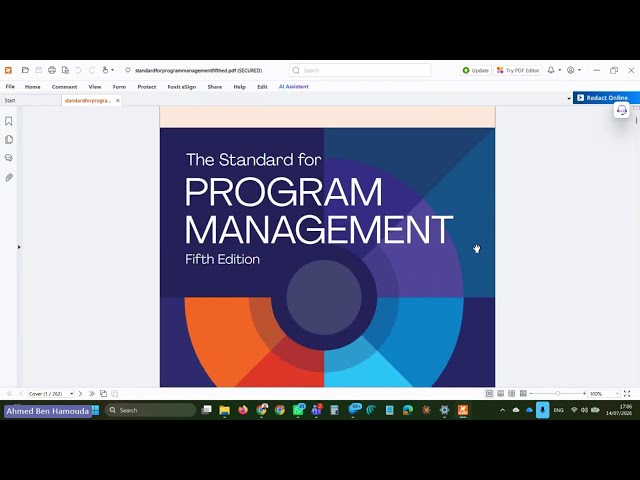Select continuous page view mode
Viewport: 640px width, 480px height.
(500, 393)
